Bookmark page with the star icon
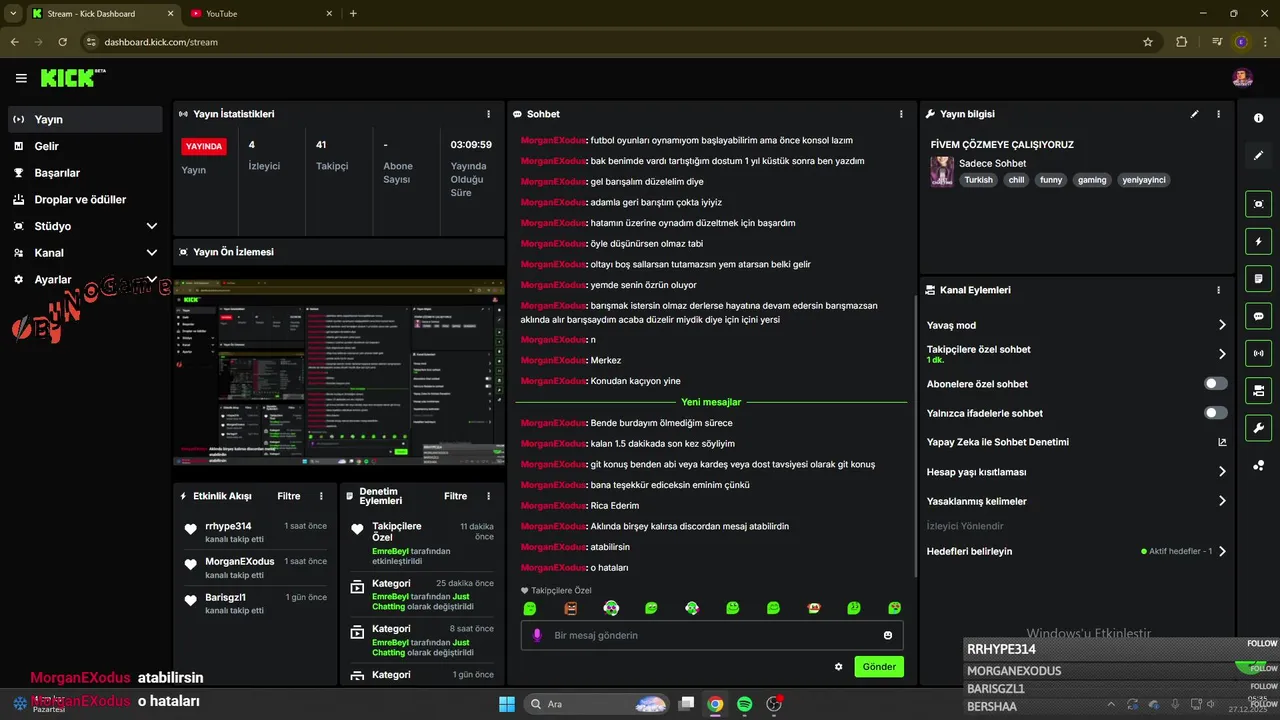The width and height of the screenshot is (1280, 720). pos(1148,42)
